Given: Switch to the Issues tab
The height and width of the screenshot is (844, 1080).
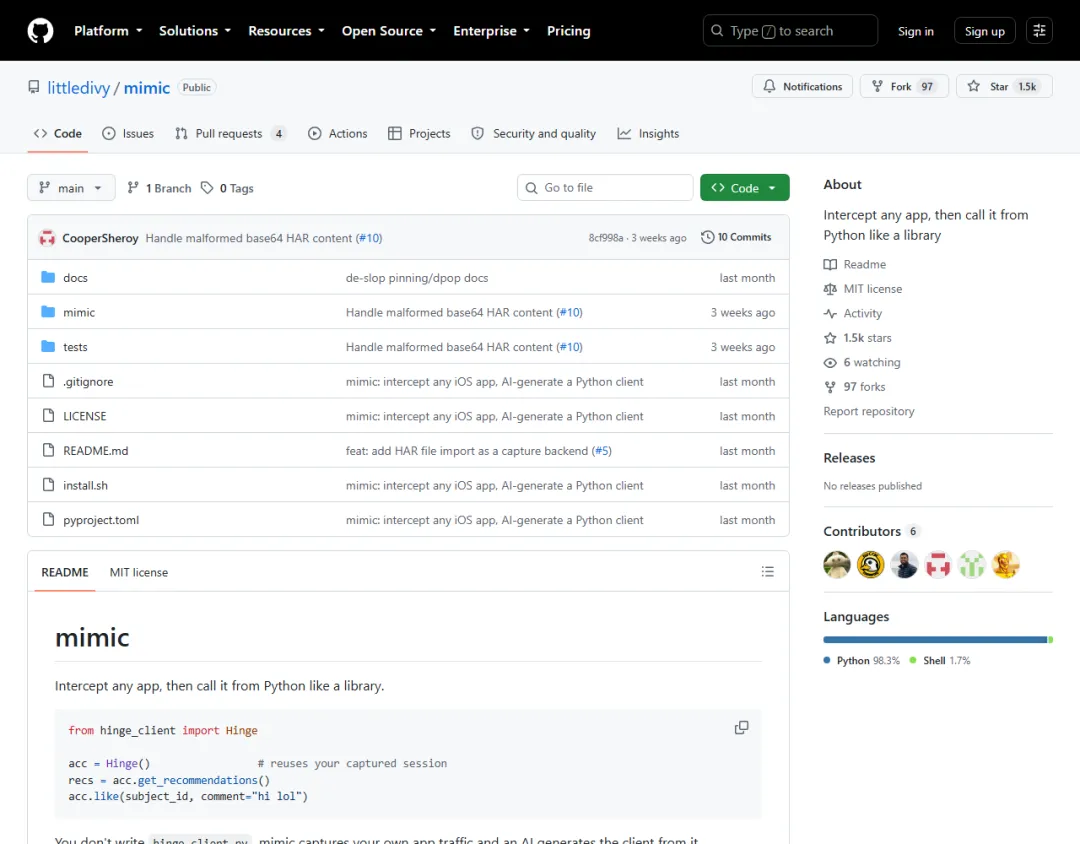Looking at the screenshot, I should pos(128,134).
